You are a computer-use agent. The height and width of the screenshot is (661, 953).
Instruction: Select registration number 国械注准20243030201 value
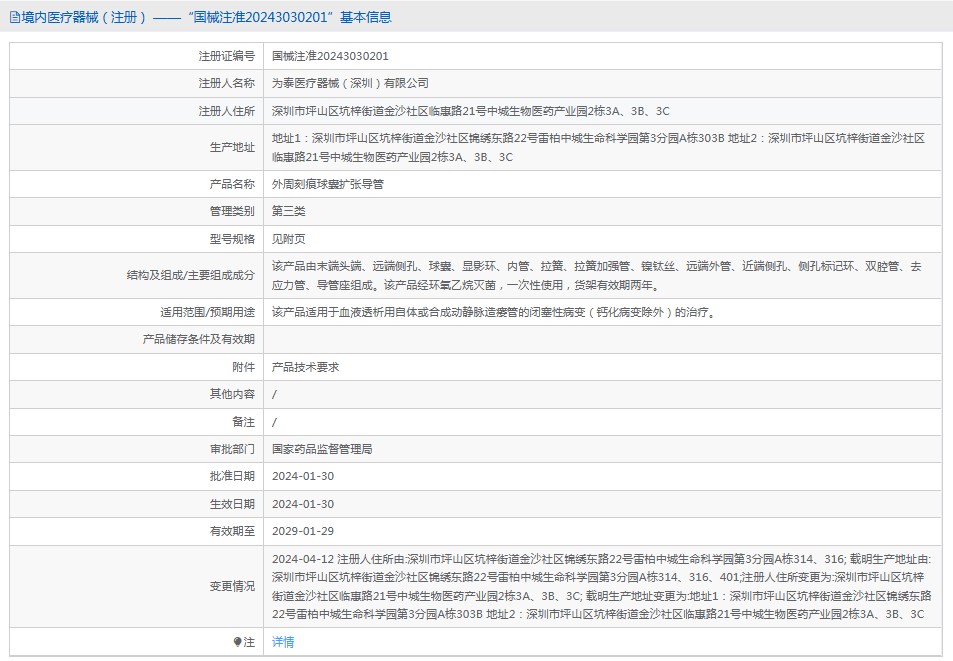tap(330, 56)
